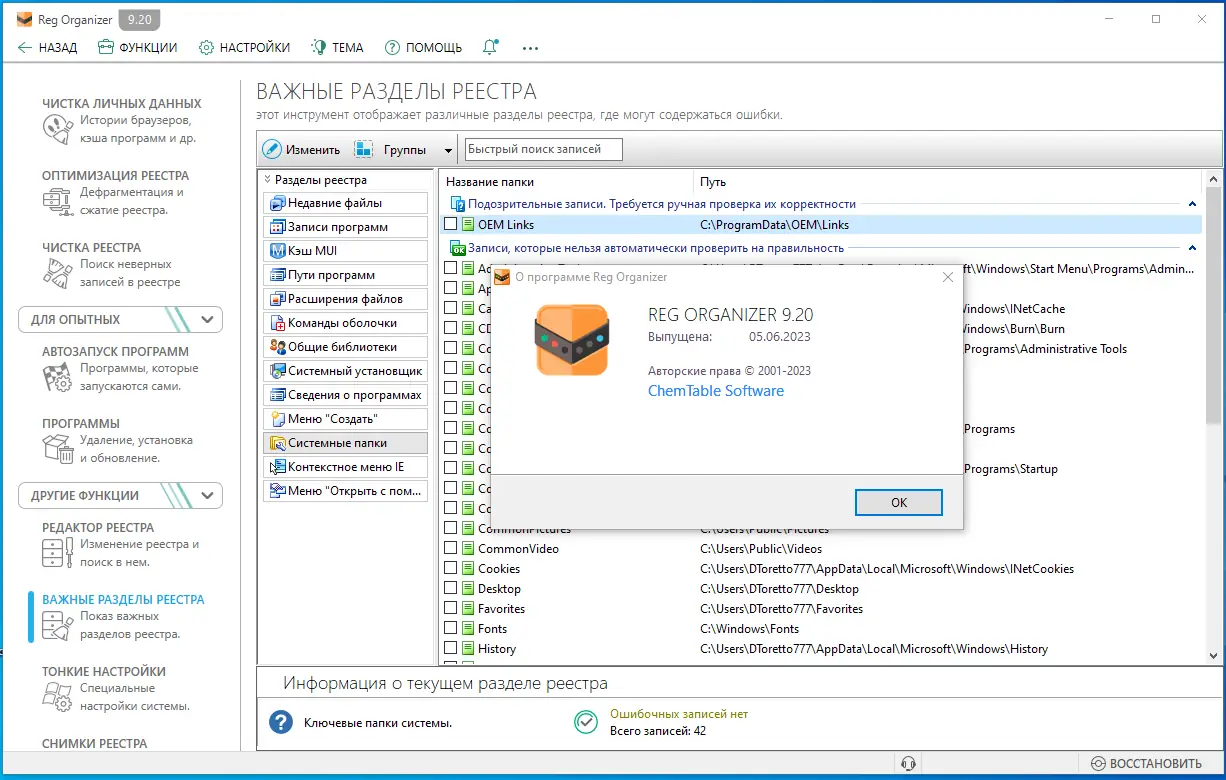
Task: Click the three-dots more menu
Action: (530, 47)
